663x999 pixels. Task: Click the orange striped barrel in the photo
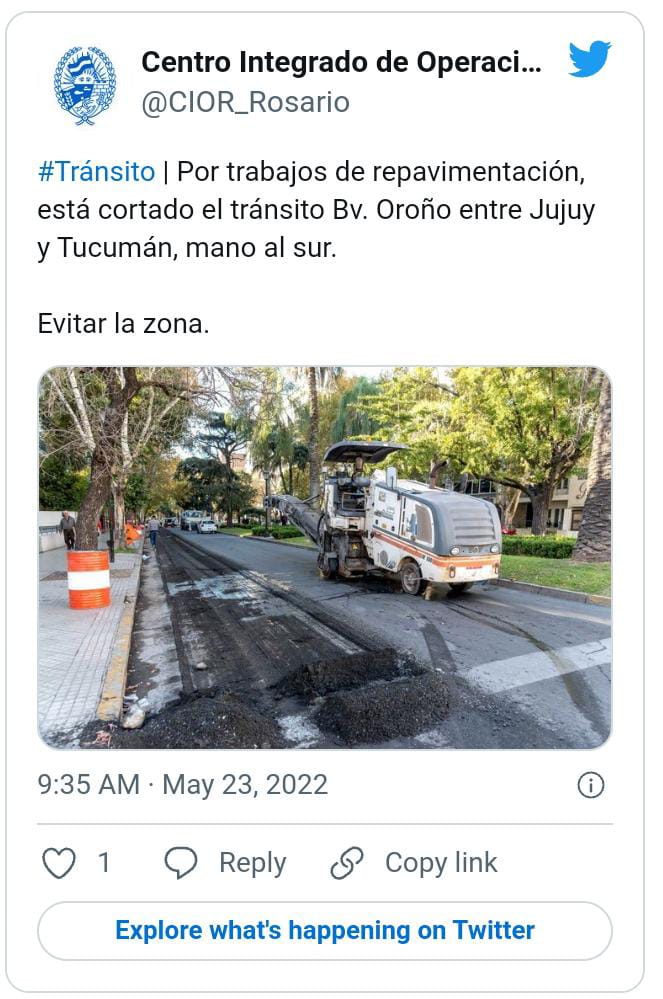[x=89, y=579]
